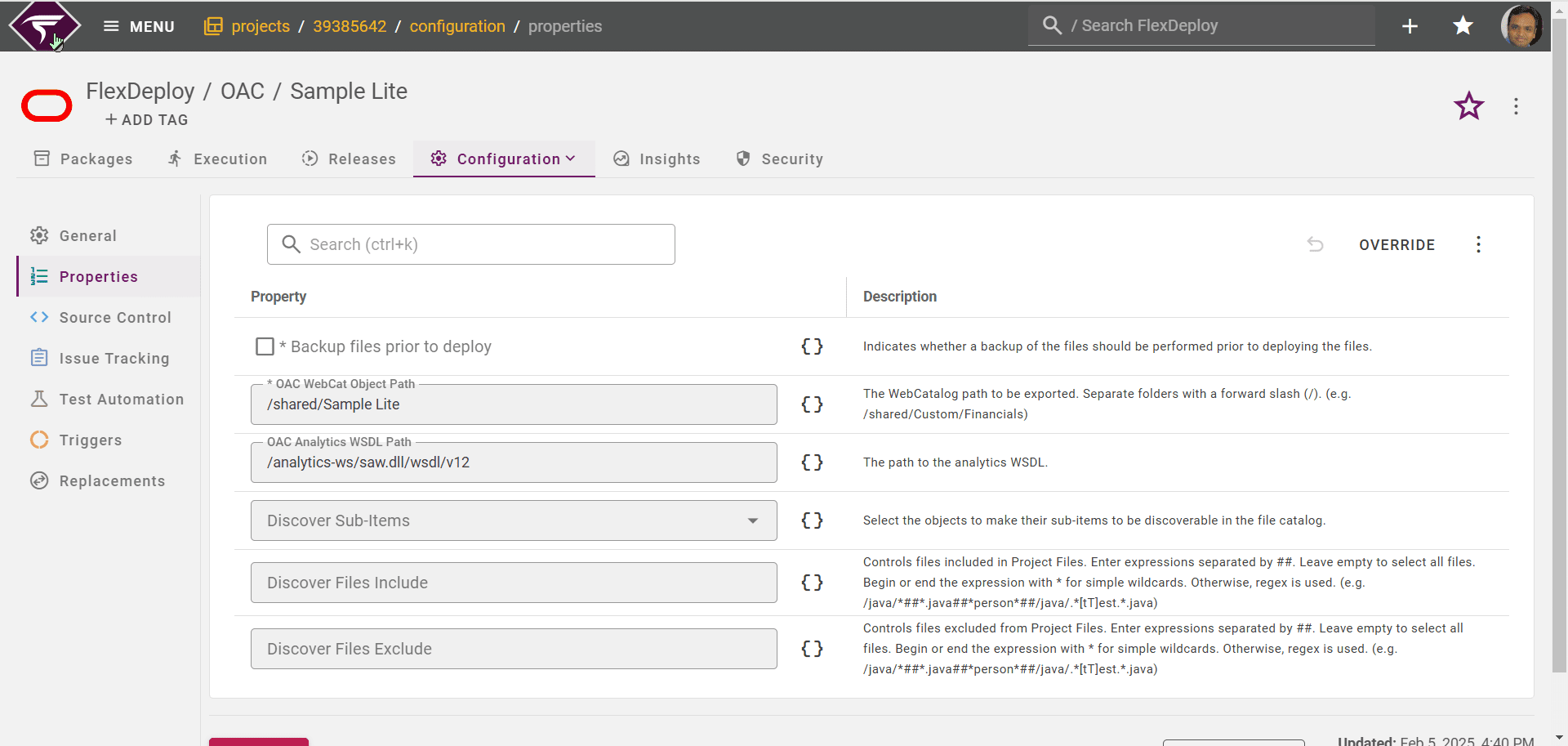Navigate to projects breadcrumb
This screenshot has width=1568, height=746.
click(261, 26)
